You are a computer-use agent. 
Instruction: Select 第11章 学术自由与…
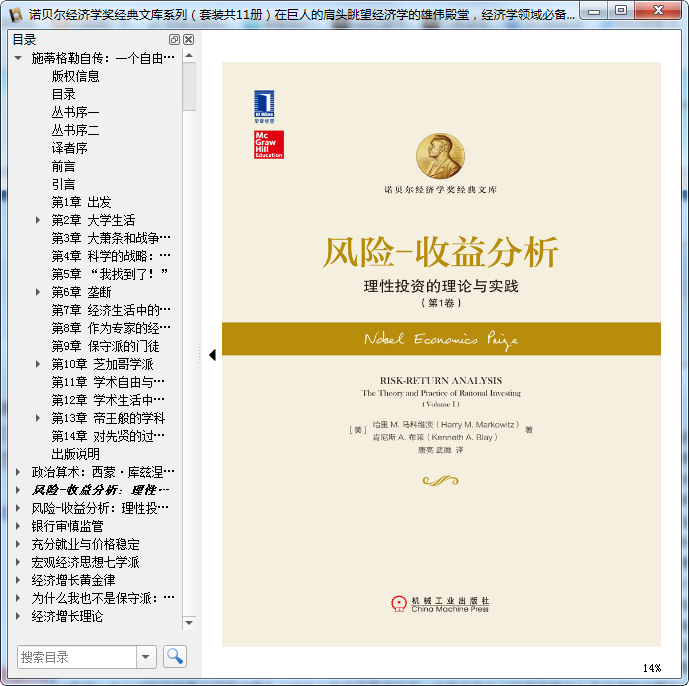[x=108, y=382]
